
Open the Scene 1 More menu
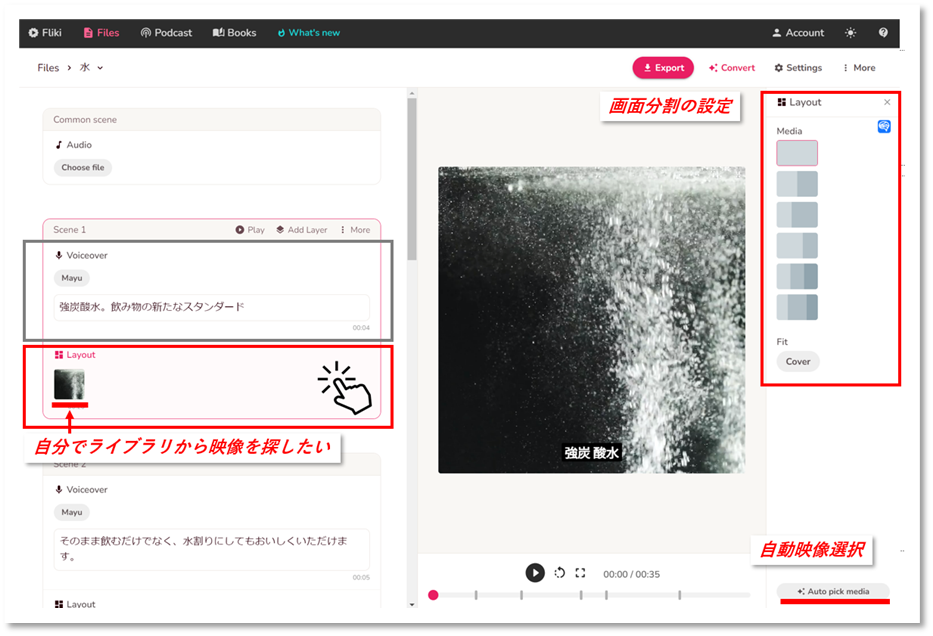click(x=354, y=230)
